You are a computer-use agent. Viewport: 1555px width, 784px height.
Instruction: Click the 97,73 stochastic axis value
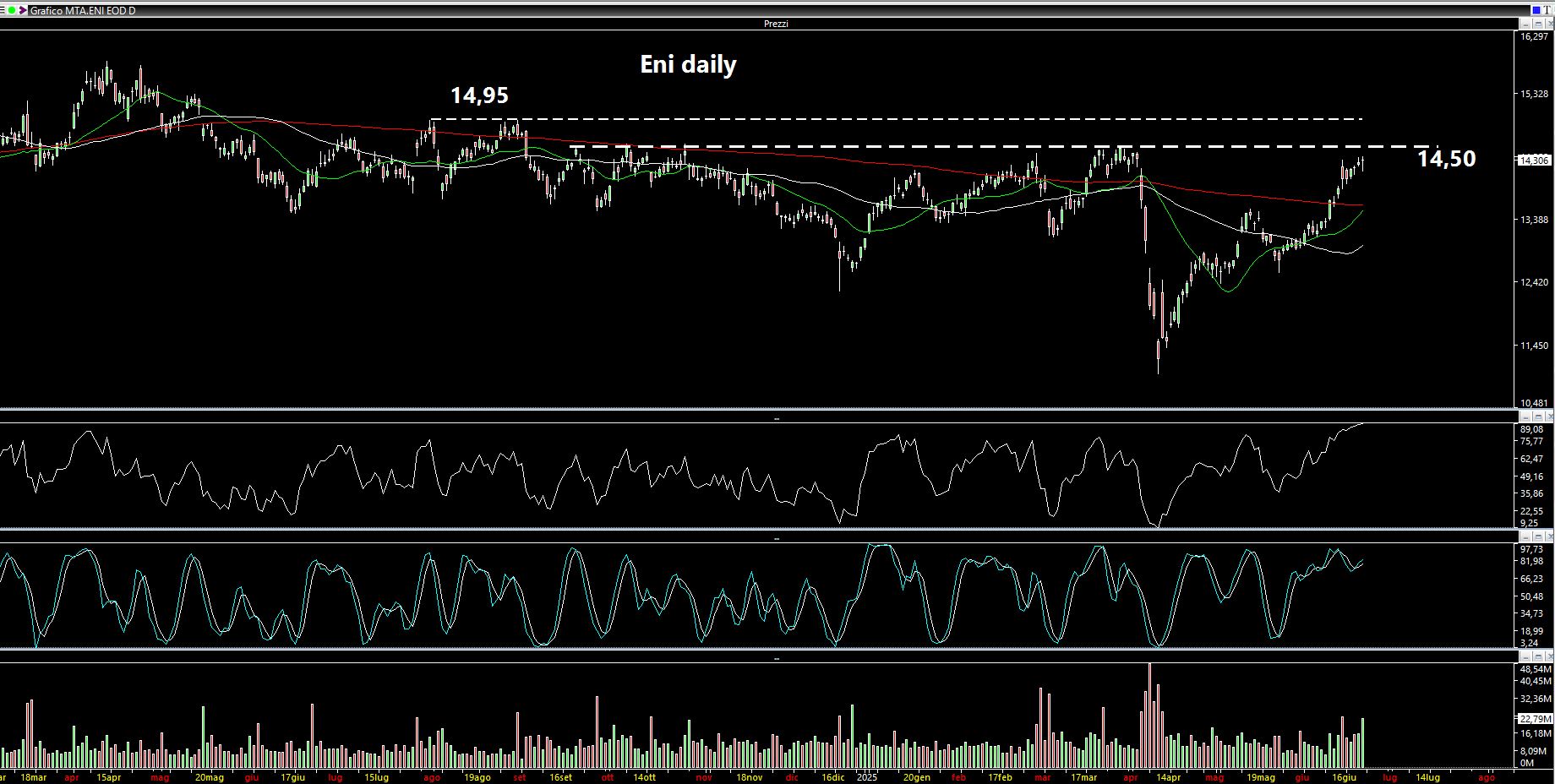point(1531,549)
